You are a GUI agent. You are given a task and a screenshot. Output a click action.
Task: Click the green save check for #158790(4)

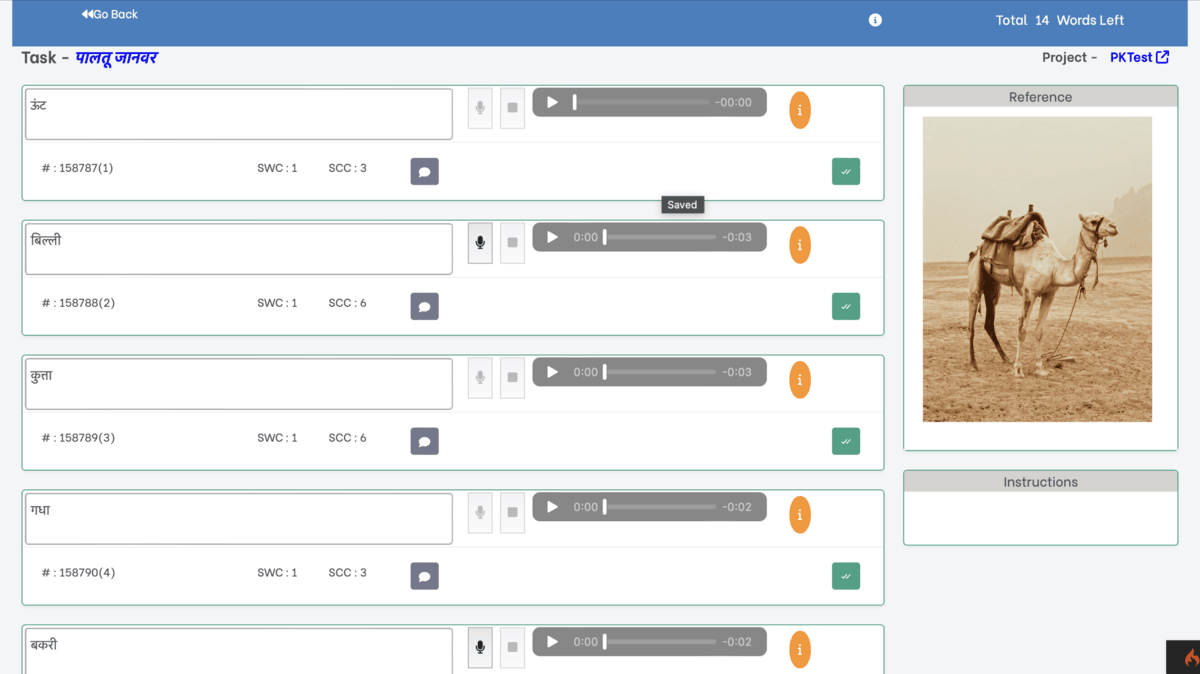pyautogui.click(x=846, y=577)
